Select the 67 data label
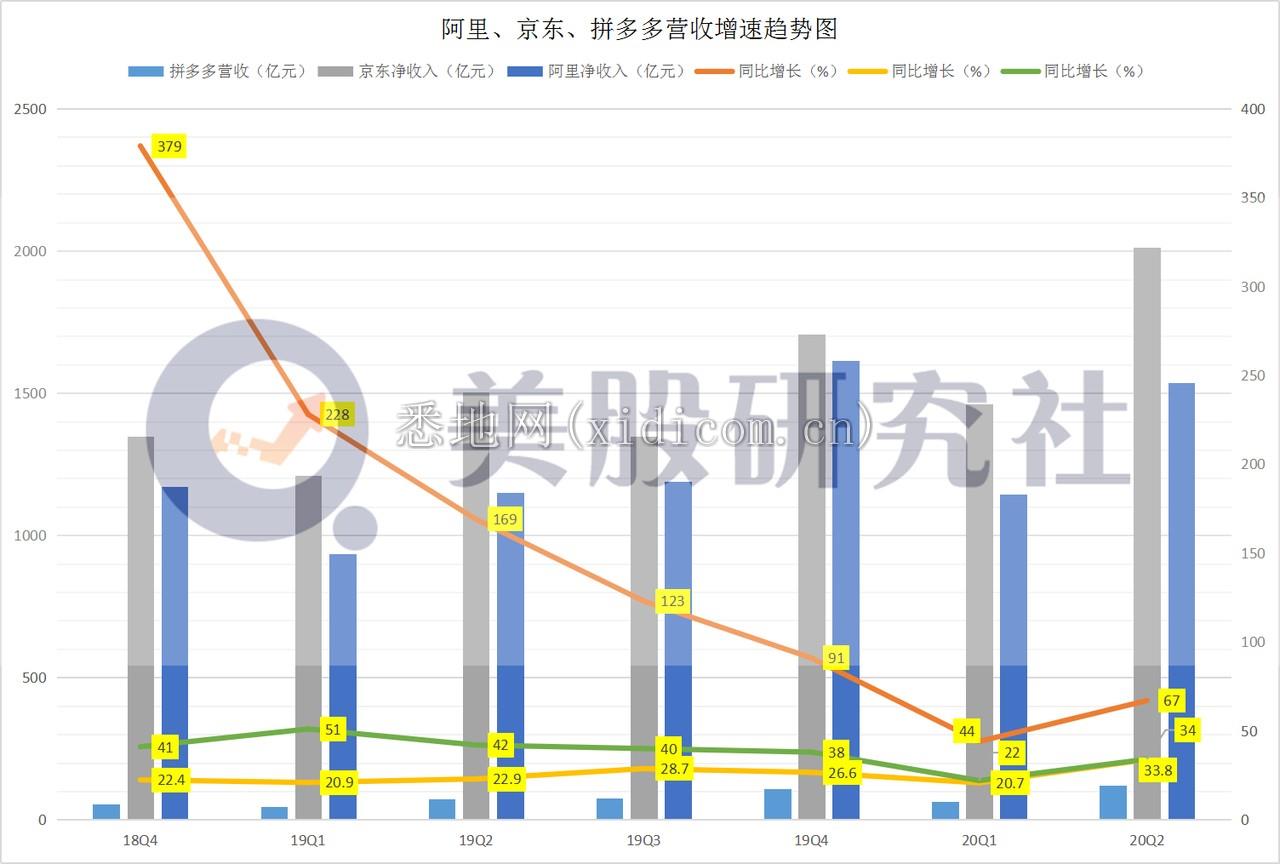This screenshot has height=864, width=1280. coord(1172,700)
